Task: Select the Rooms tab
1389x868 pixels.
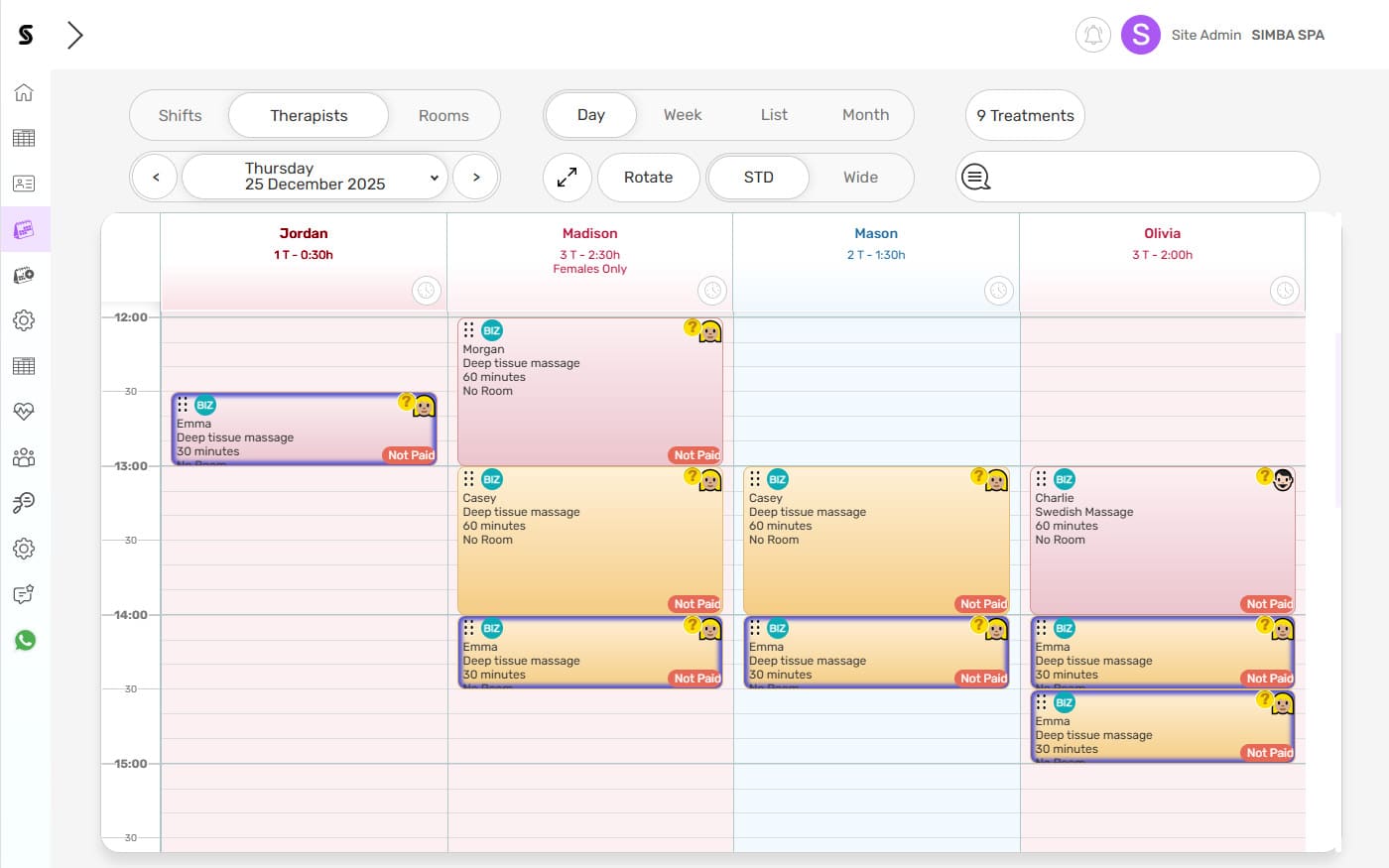Action: pos(444,114)
